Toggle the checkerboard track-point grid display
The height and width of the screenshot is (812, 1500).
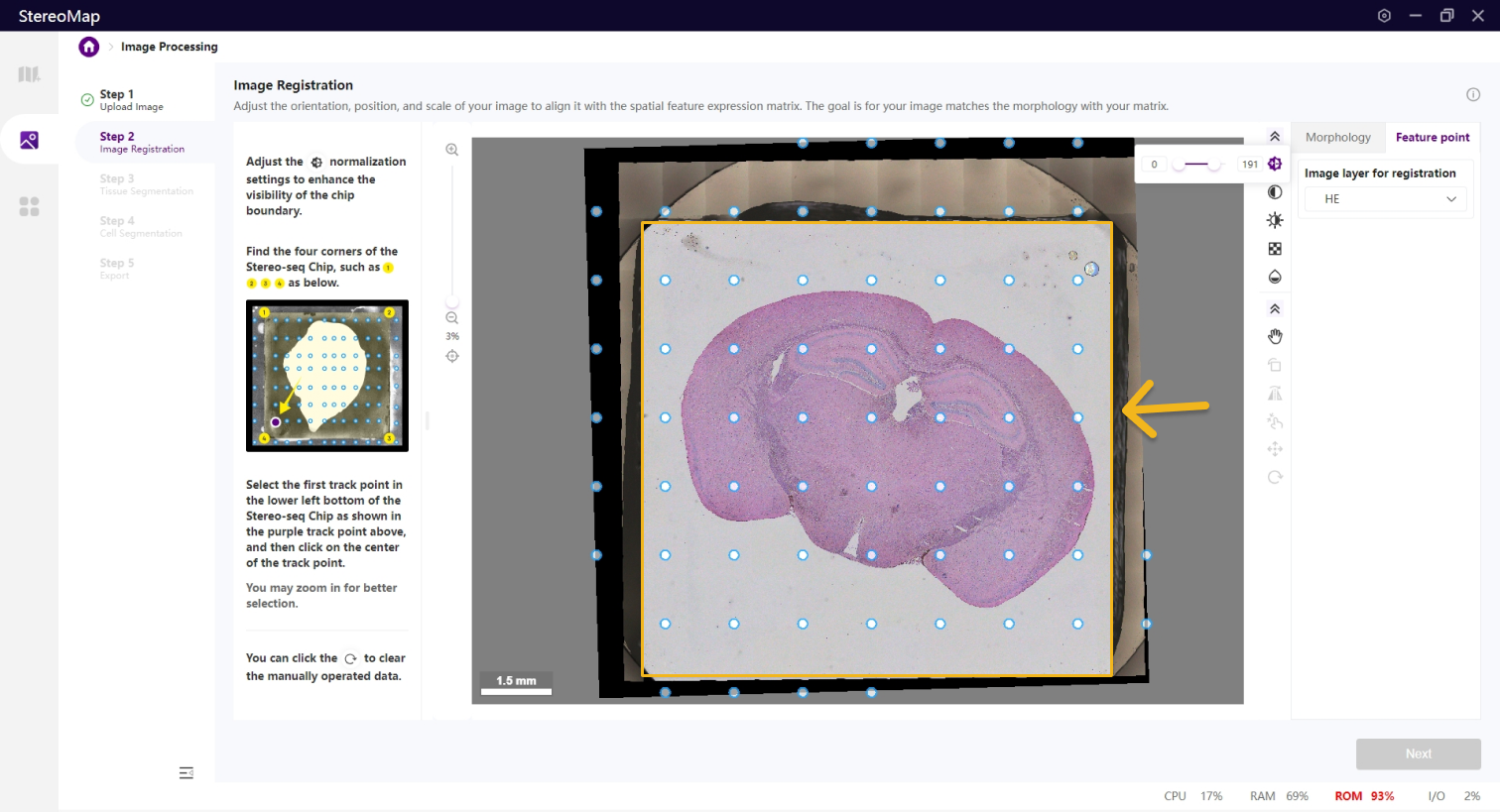[x=1275, y=249]
